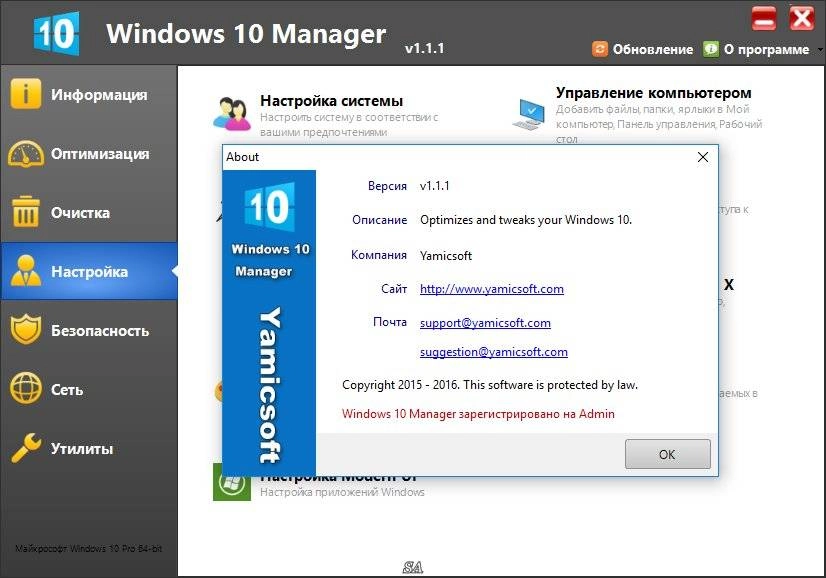The image size is (826, 578).
Task: Switch to the Утилиты tab
Action: click(x=88, y=448)
